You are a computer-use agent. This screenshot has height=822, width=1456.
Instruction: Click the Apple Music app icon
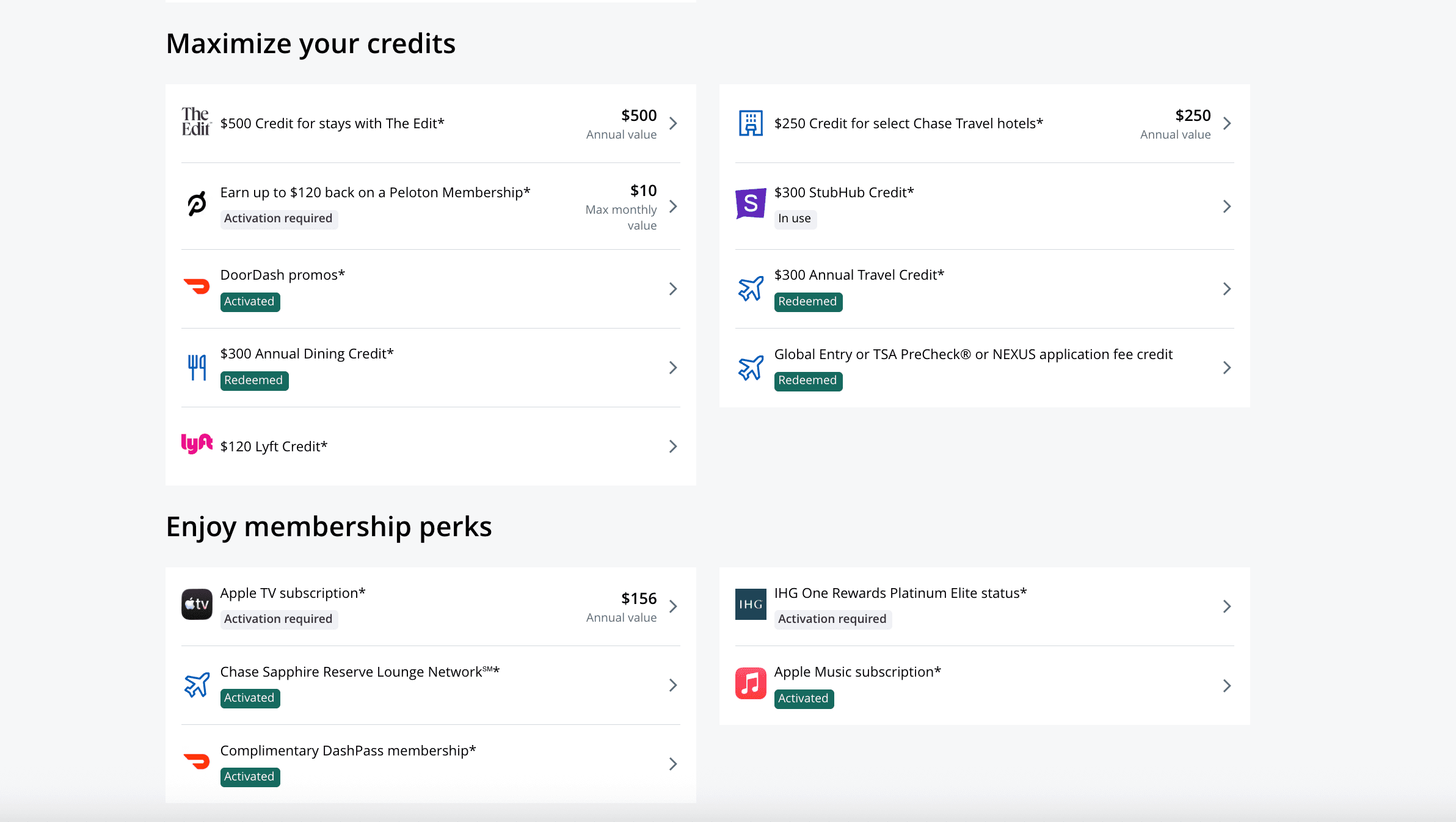[751, 683]
